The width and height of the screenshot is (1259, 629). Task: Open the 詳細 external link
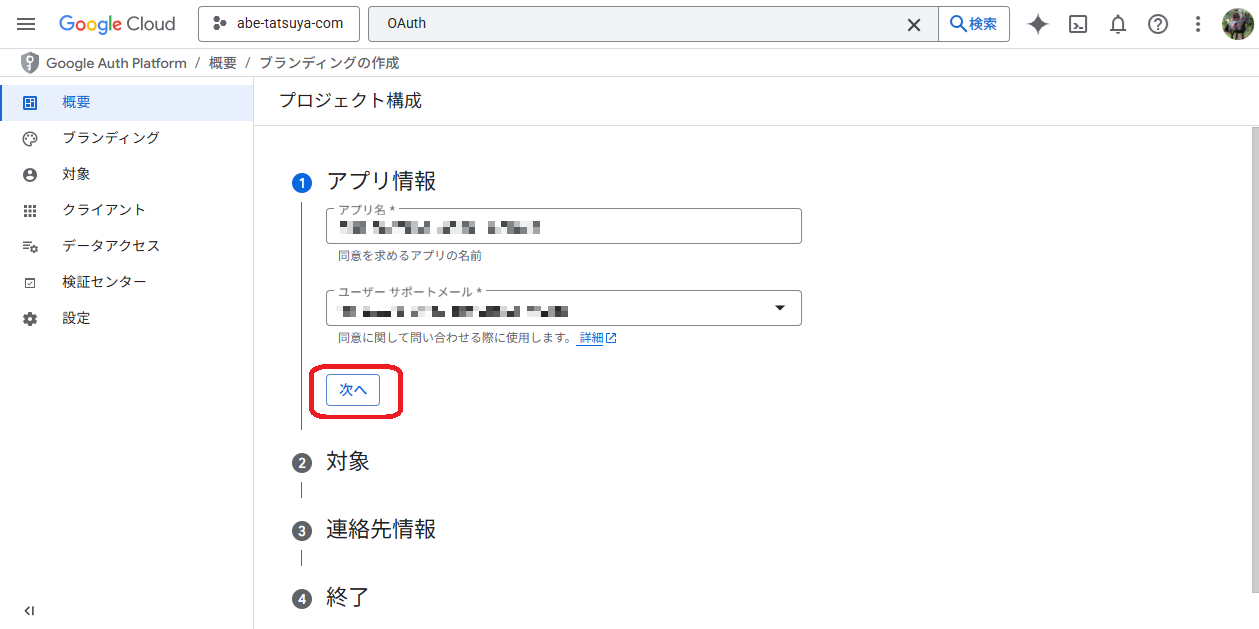pyautogui.click(x=597, y=338)
